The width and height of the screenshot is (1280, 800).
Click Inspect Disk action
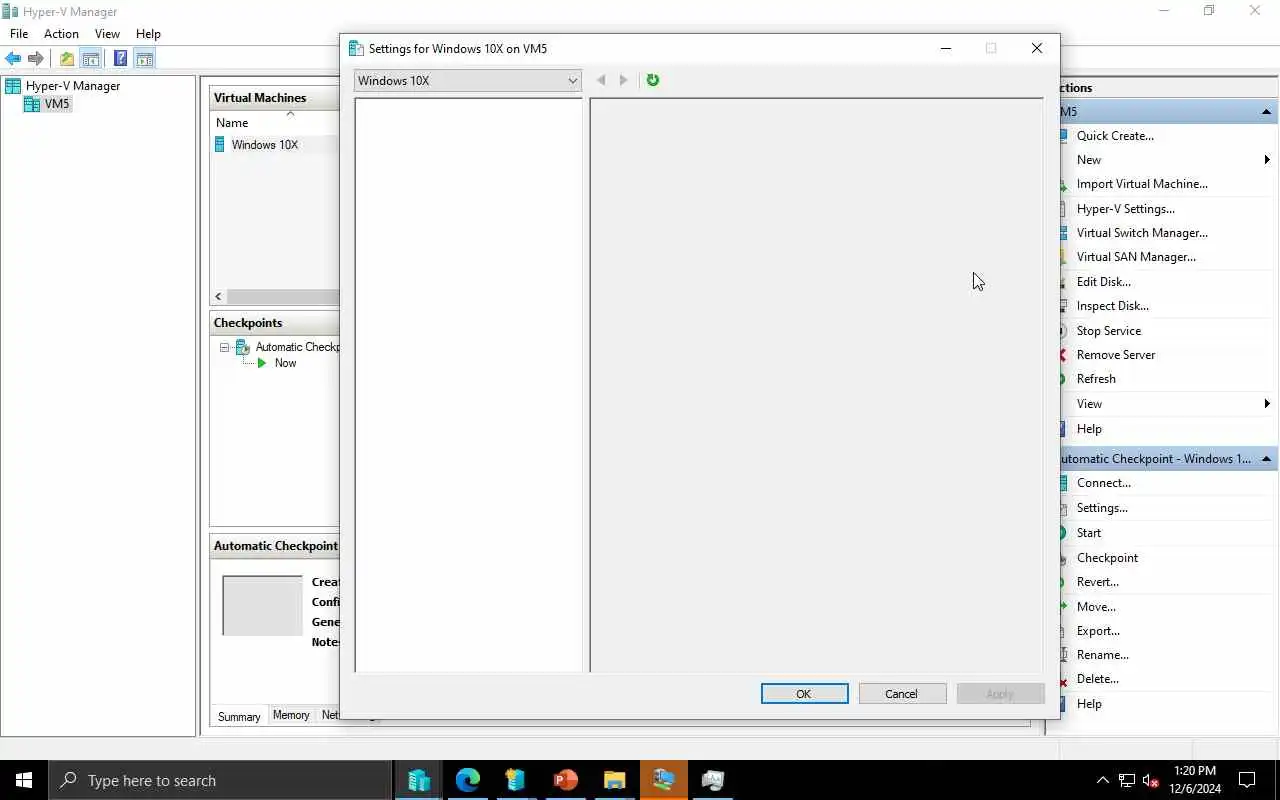point(1113,306)
